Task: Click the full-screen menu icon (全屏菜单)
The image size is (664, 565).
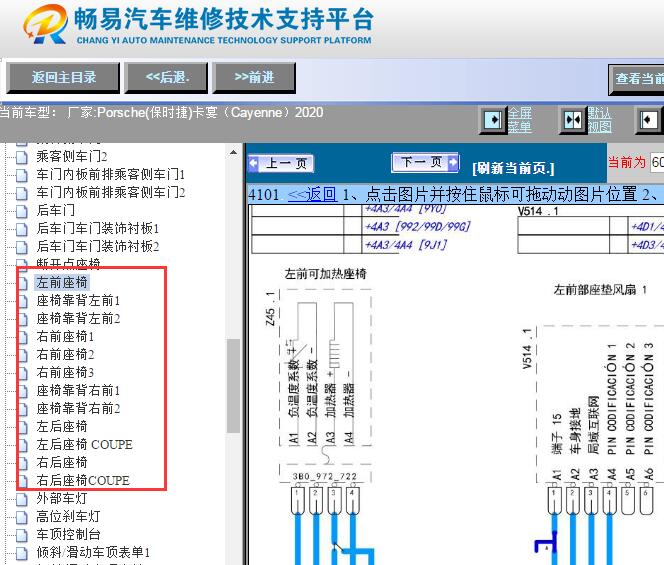Action: 493,120
